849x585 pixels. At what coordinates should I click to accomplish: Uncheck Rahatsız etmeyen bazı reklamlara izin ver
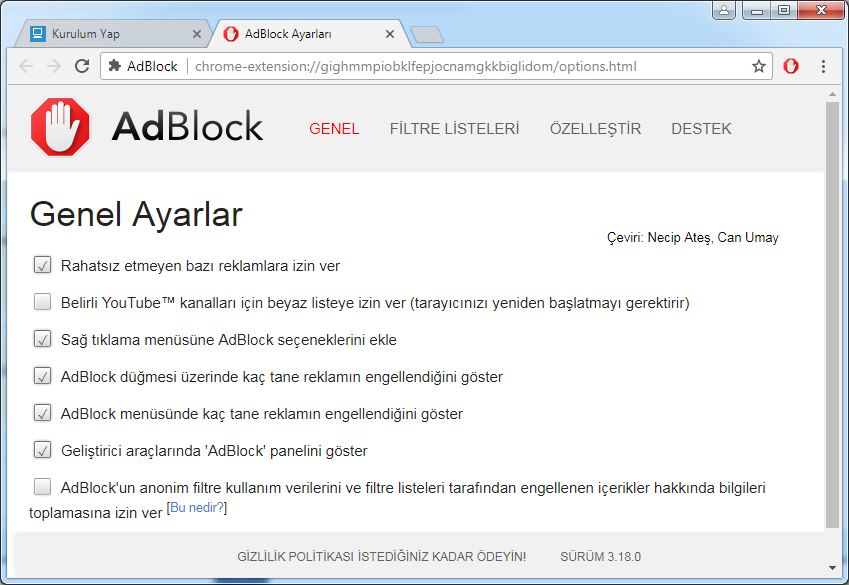42,265
